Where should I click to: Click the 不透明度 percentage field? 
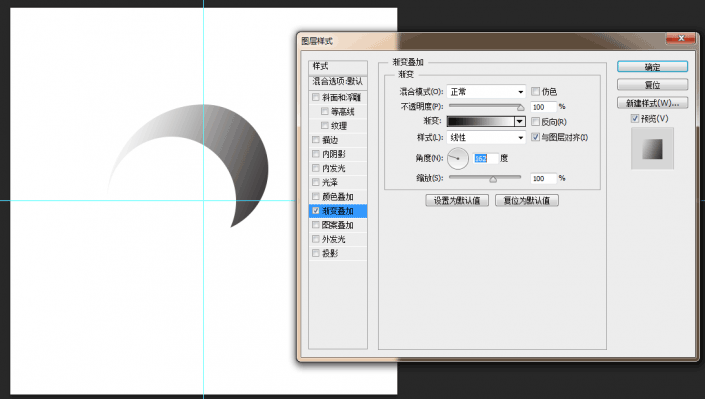coord(543,107)
